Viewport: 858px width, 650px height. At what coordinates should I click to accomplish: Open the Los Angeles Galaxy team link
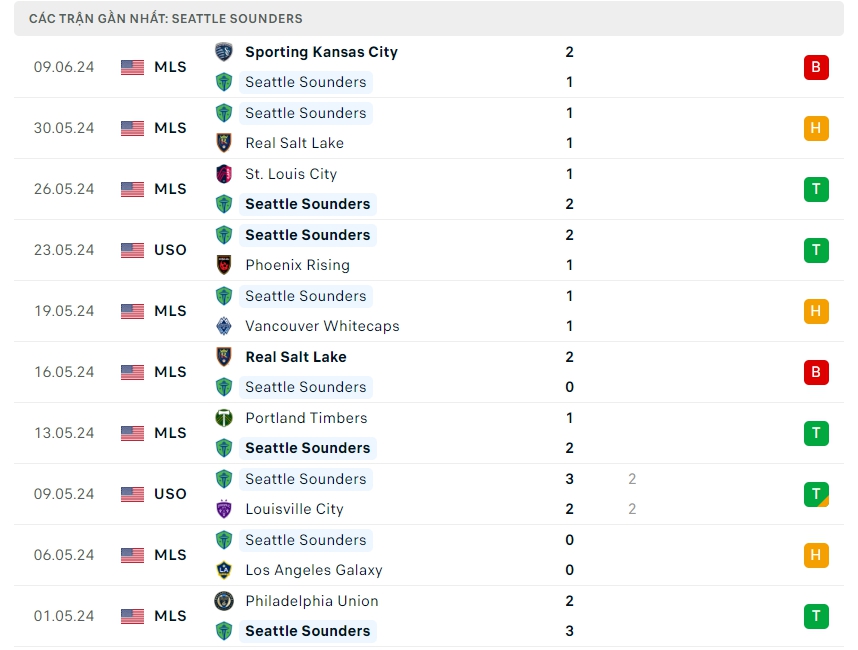313,570
